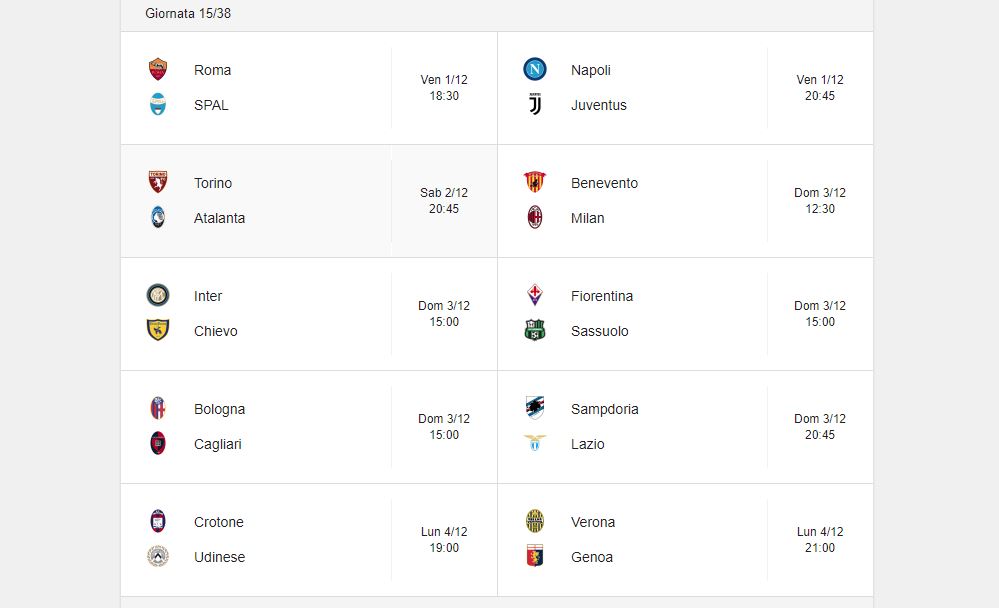Click the Genoa club badge

point(535,556)
